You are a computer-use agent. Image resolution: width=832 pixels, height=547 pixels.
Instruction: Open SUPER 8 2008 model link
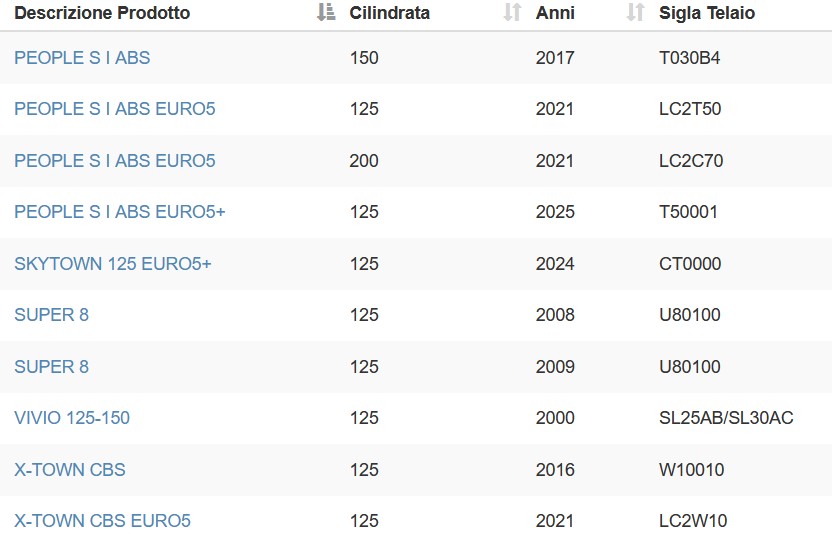(x=51, y=315)
